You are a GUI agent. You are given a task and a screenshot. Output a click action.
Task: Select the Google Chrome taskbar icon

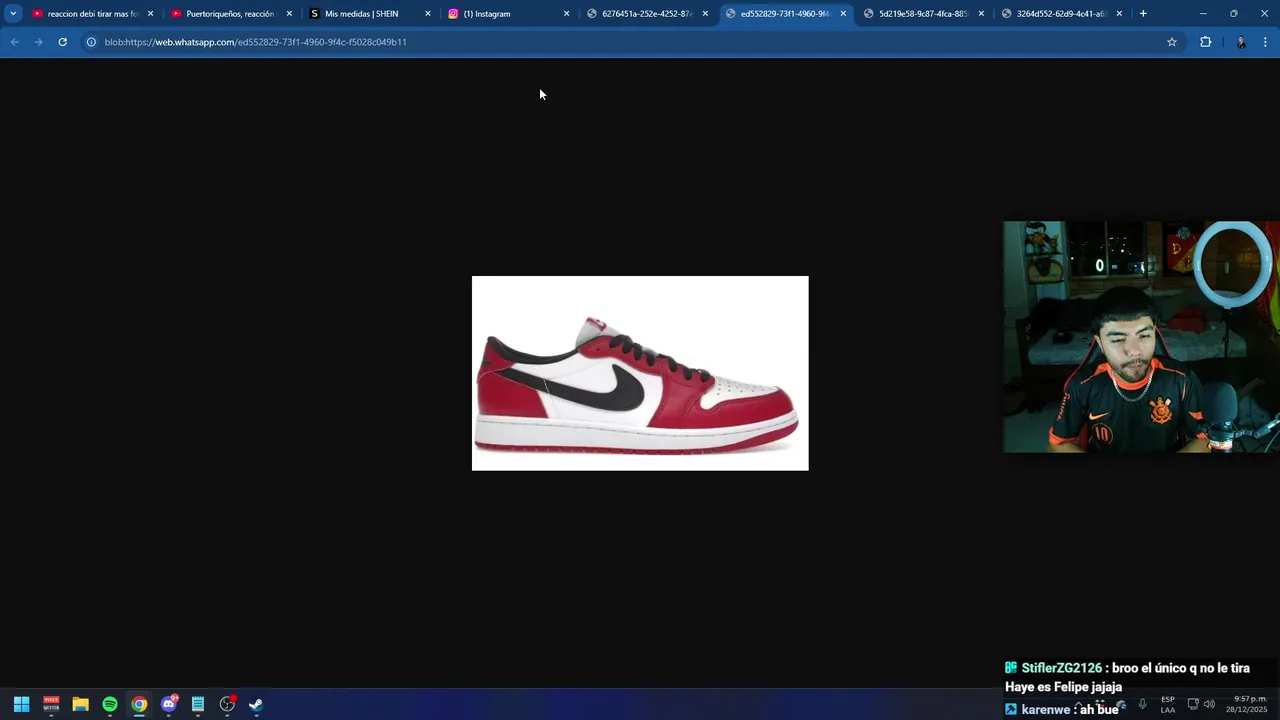[139, 704]
